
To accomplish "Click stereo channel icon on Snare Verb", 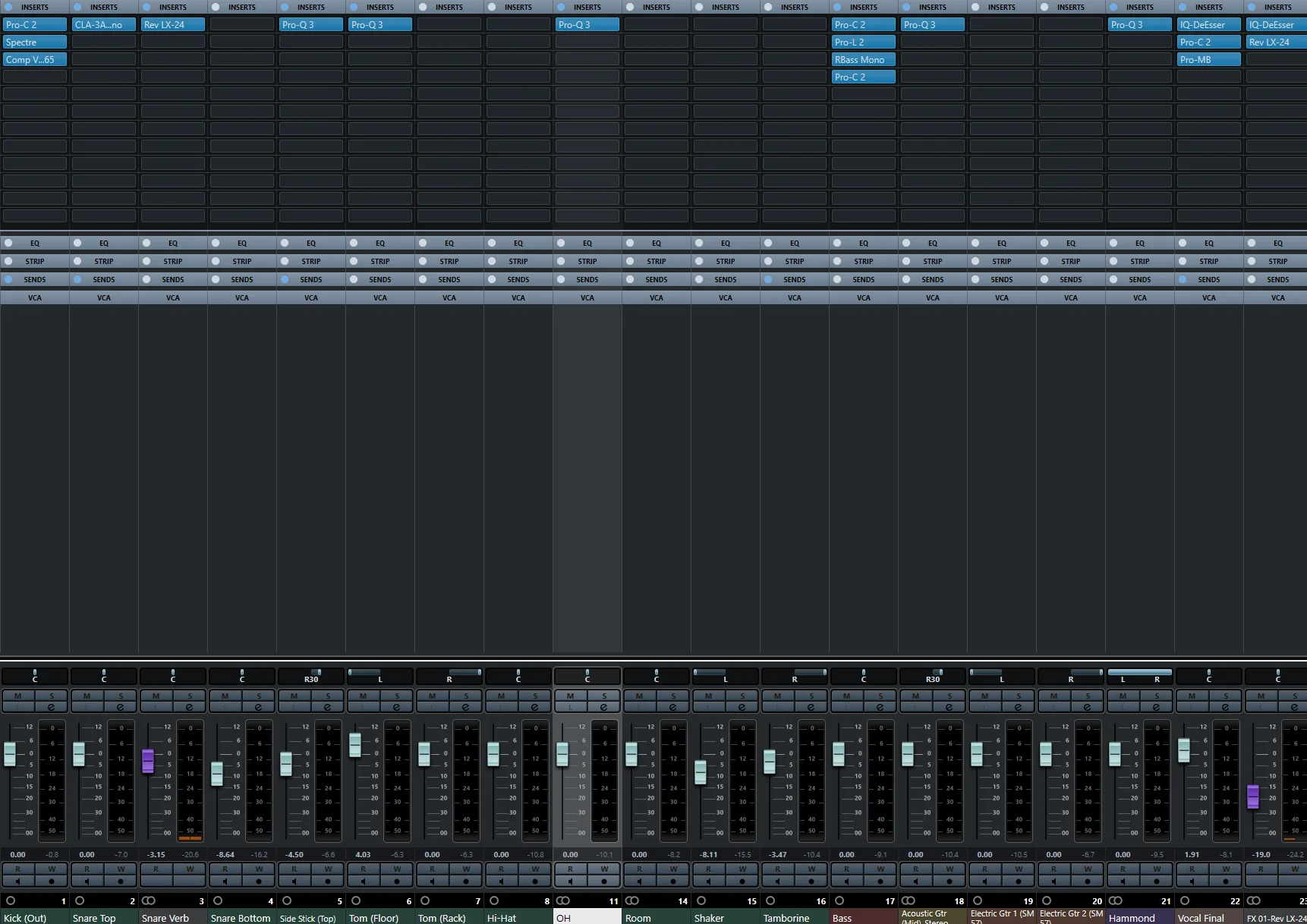I will coord(149,900).
